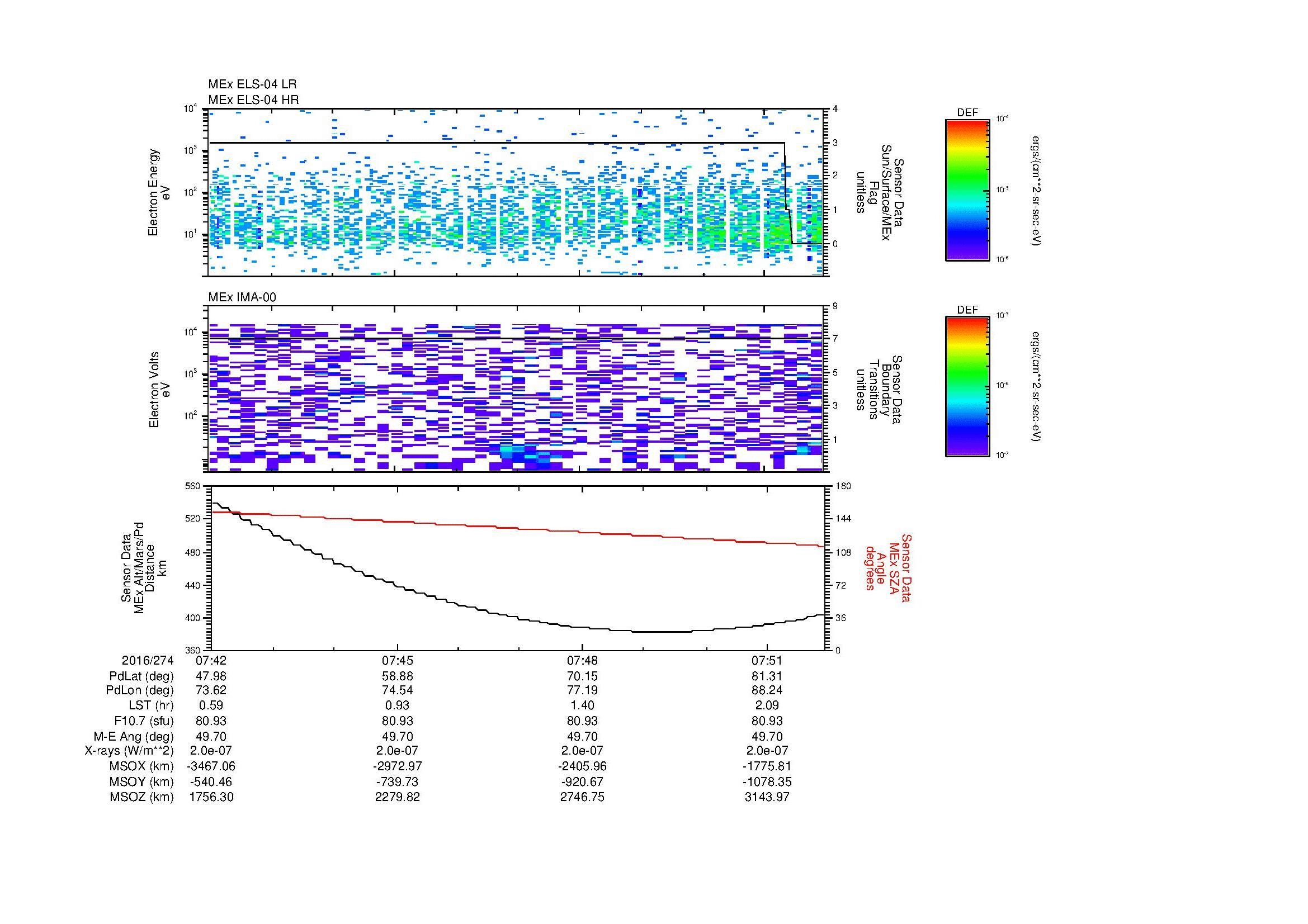Click the lower DEF color bar
Image resolution: width=1308 pixels, height=924 pixels.
click(967, 387)
